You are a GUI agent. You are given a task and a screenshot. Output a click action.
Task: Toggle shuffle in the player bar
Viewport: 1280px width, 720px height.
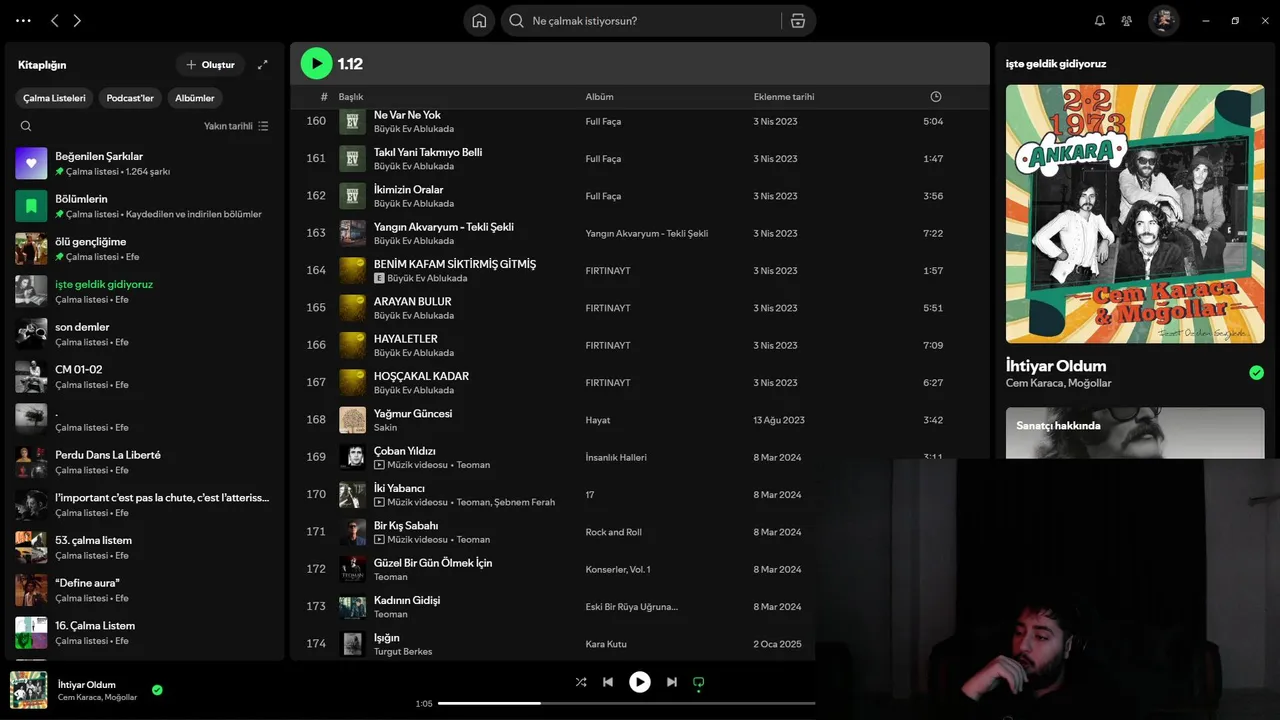tap(581, 682)
